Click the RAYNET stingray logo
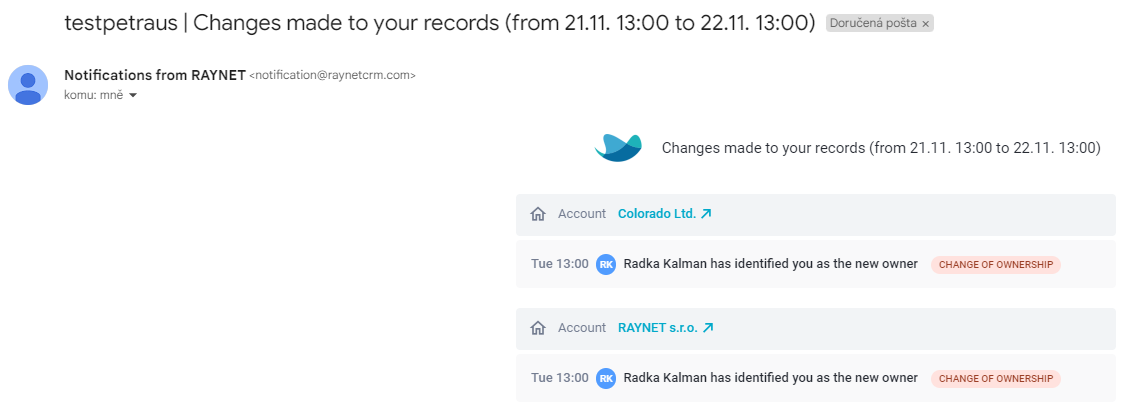The image size is (1127, 411). (618, 148)
